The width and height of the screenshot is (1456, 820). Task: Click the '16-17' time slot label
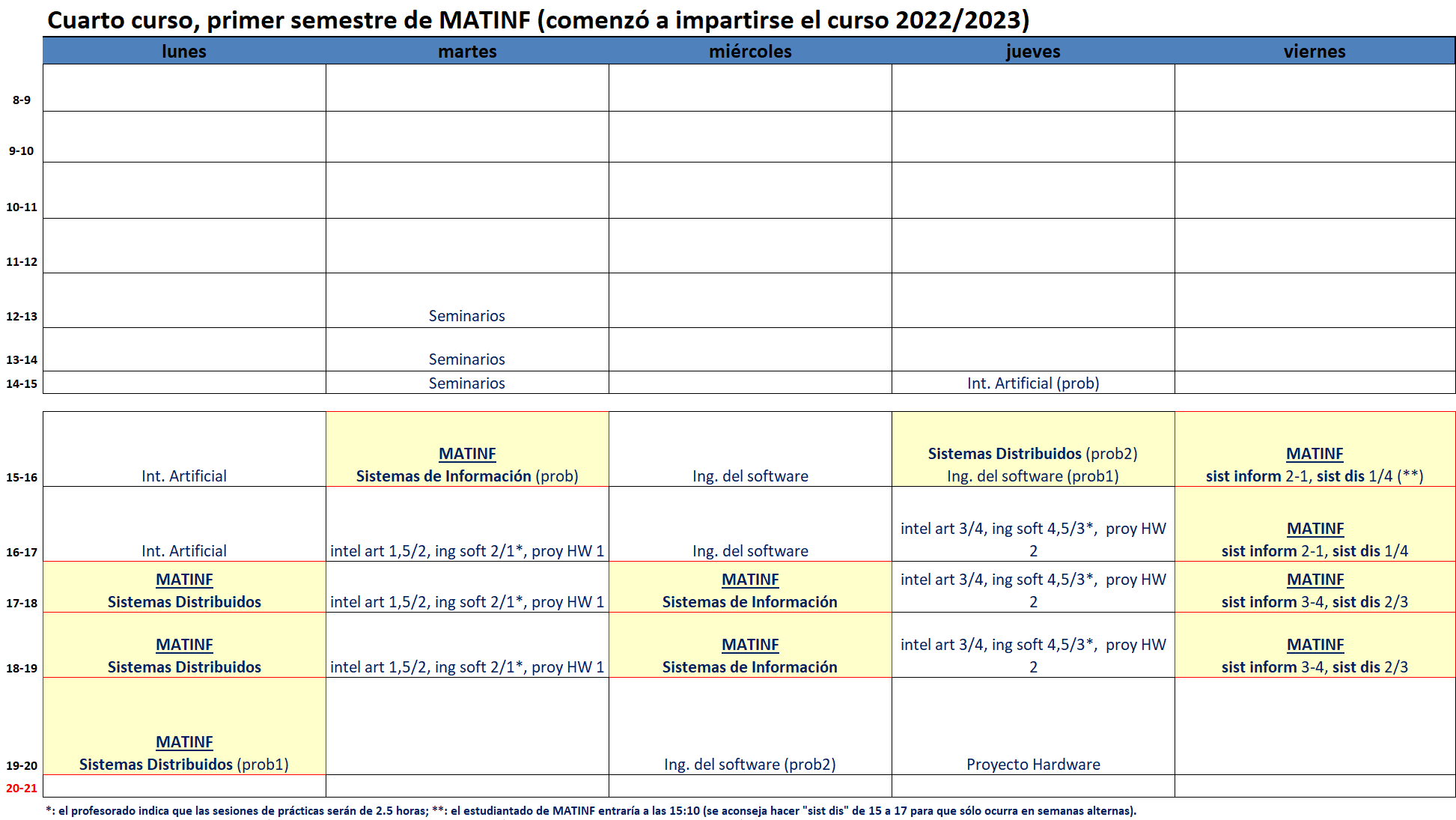(22, 553)
